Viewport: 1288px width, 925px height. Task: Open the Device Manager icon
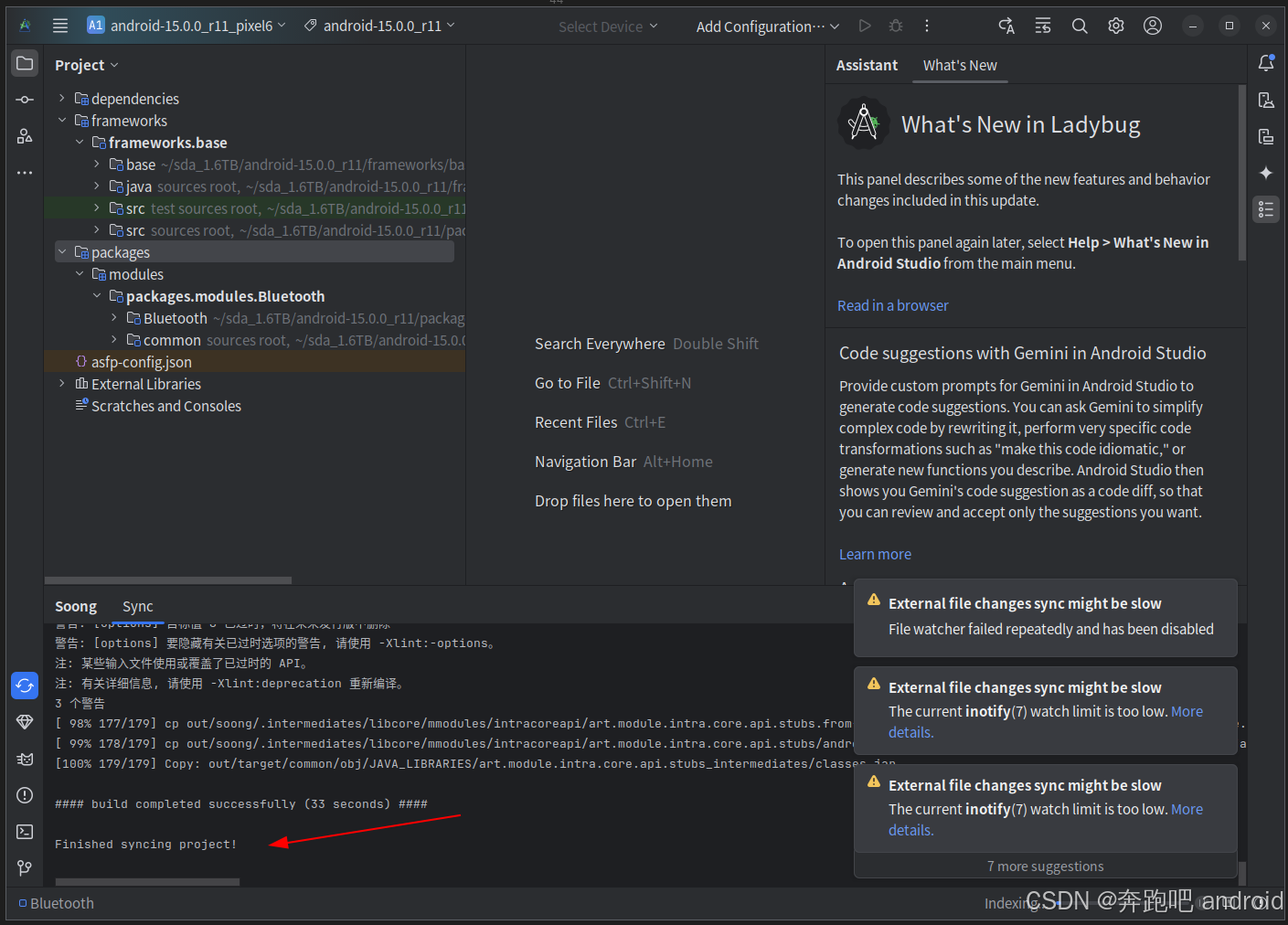pos(1266,100)
